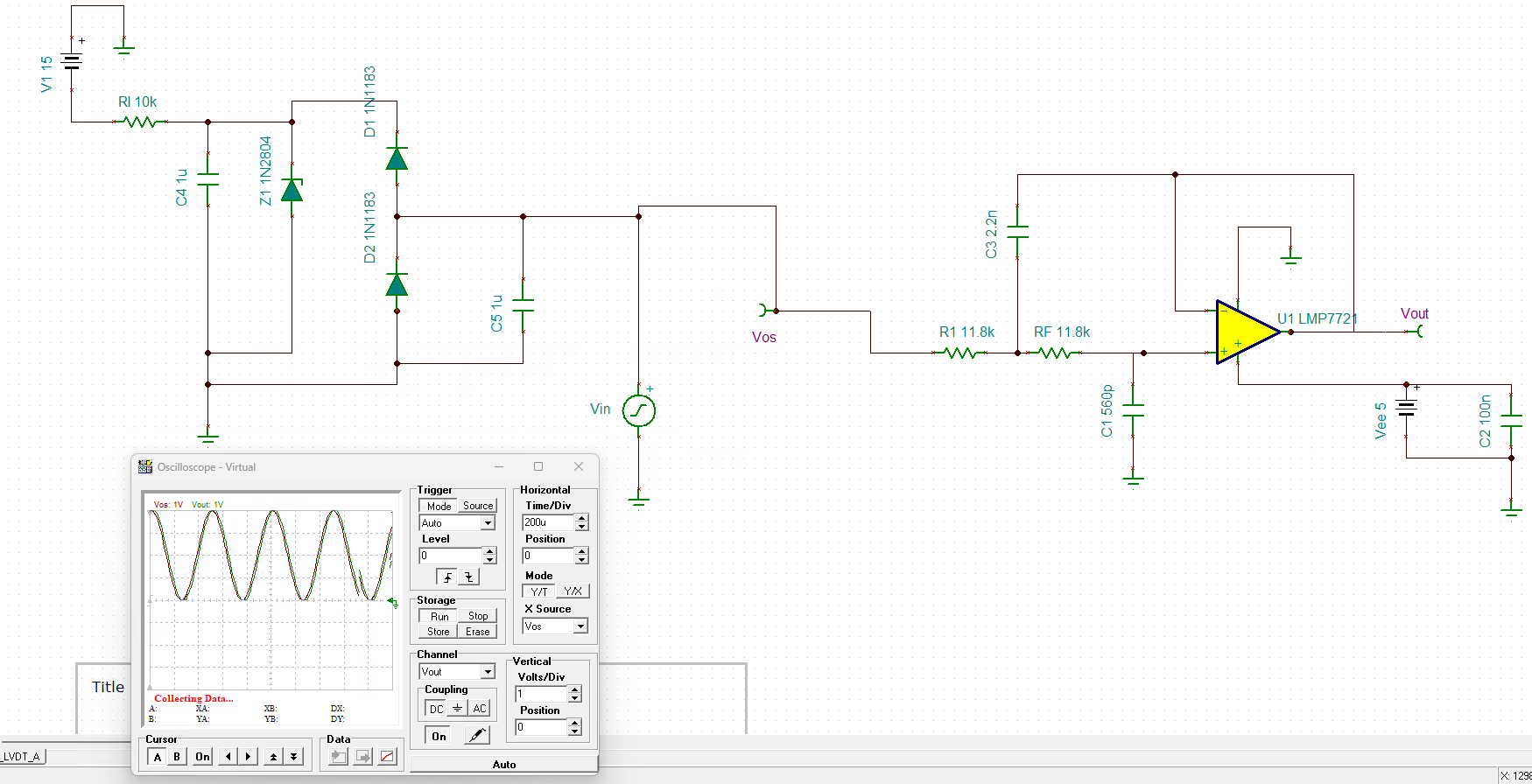Decrease the vertical Position with down arrow

tap(575, 731)
